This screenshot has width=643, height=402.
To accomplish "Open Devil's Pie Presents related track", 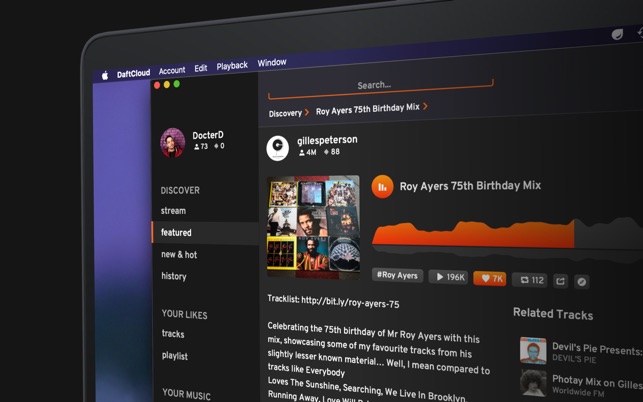I will click(597, 349).
